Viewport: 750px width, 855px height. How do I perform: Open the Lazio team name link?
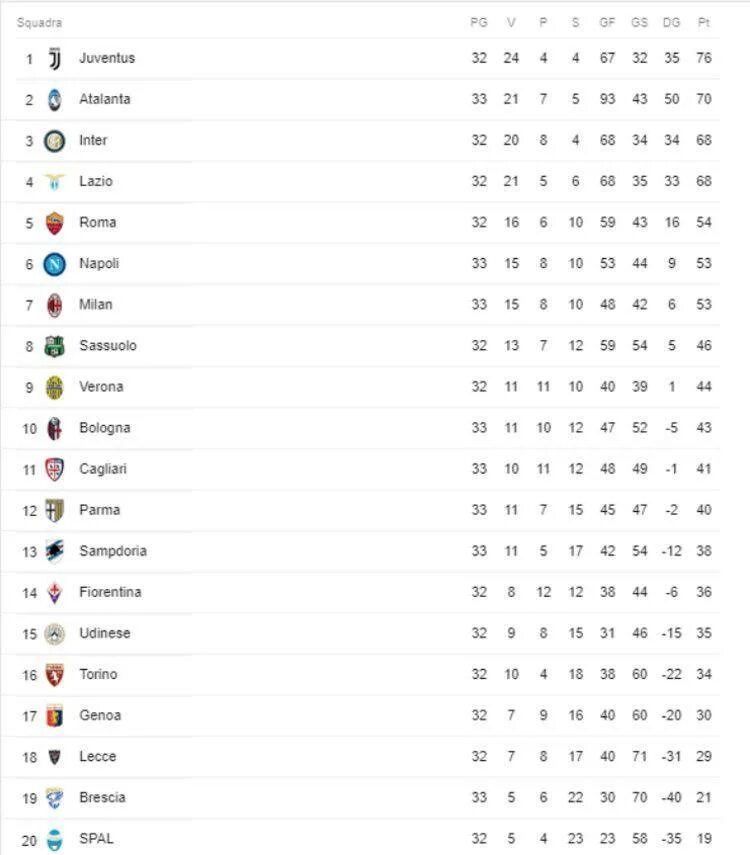(x=96, y=181)
